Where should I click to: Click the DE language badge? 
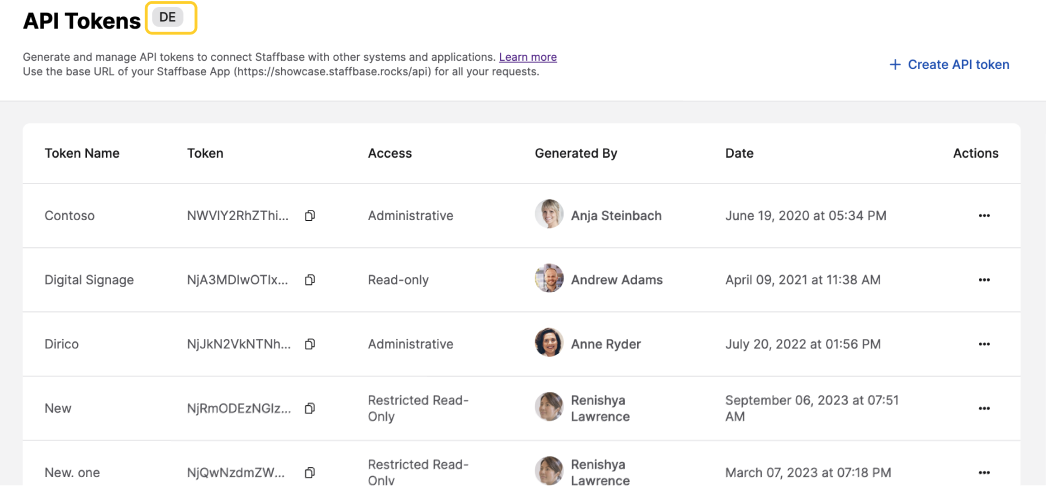coord(168,17)
